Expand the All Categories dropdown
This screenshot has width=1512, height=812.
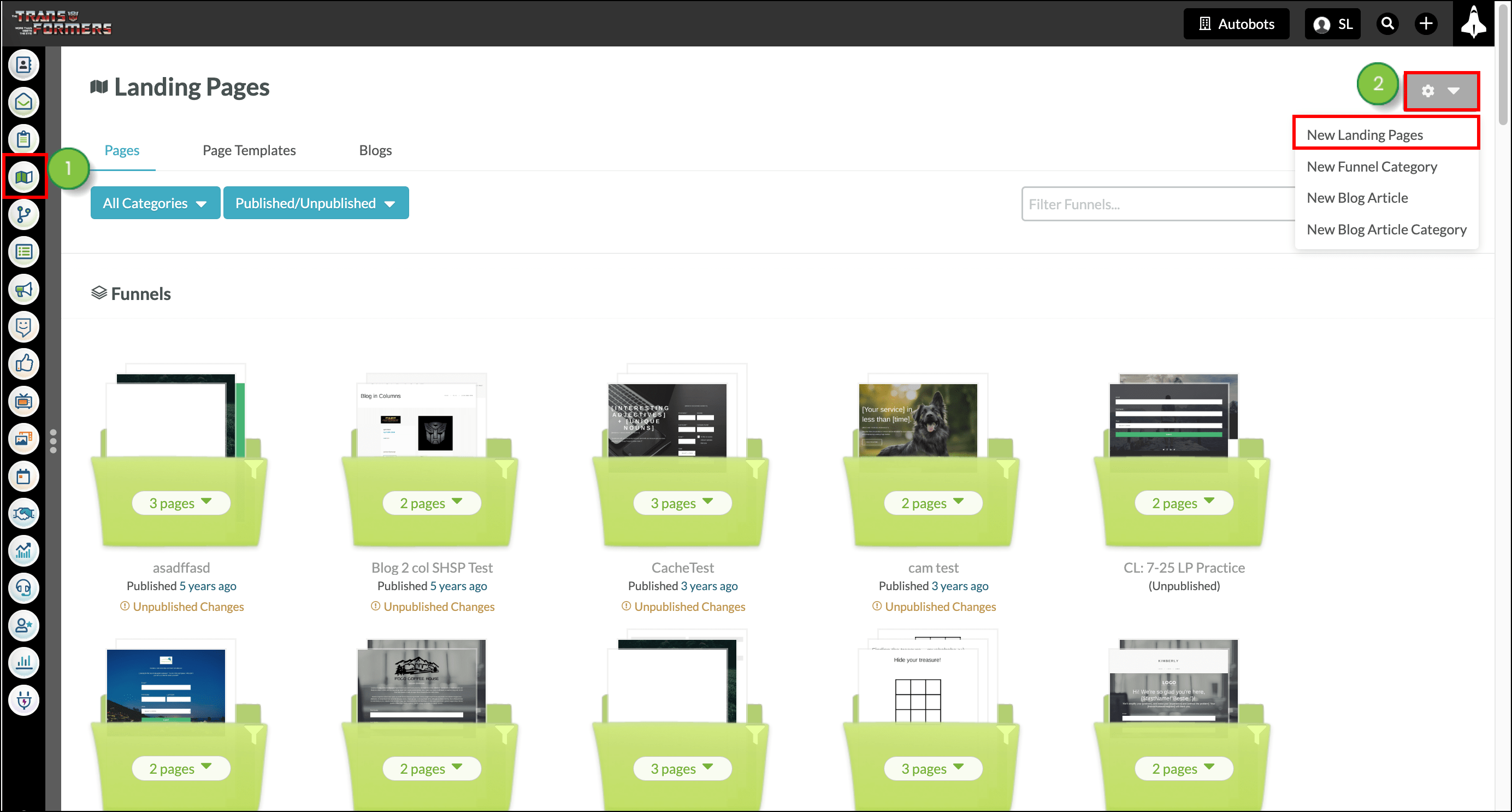click(155, 203)
